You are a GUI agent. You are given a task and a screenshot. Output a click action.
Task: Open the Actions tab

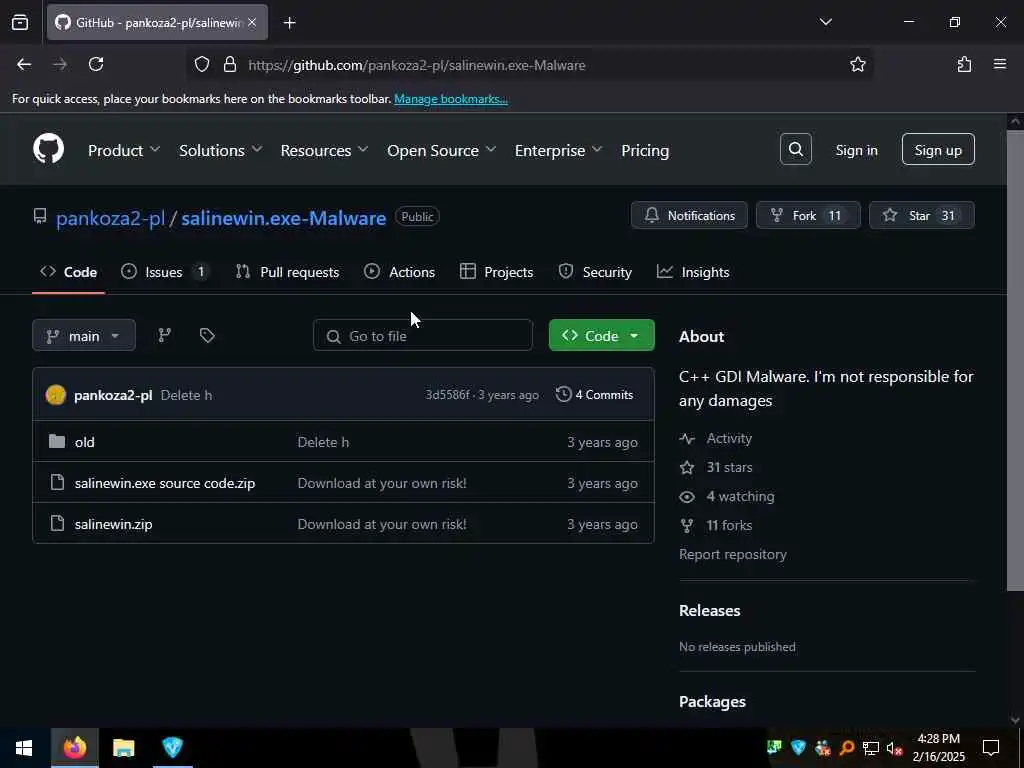400,272
